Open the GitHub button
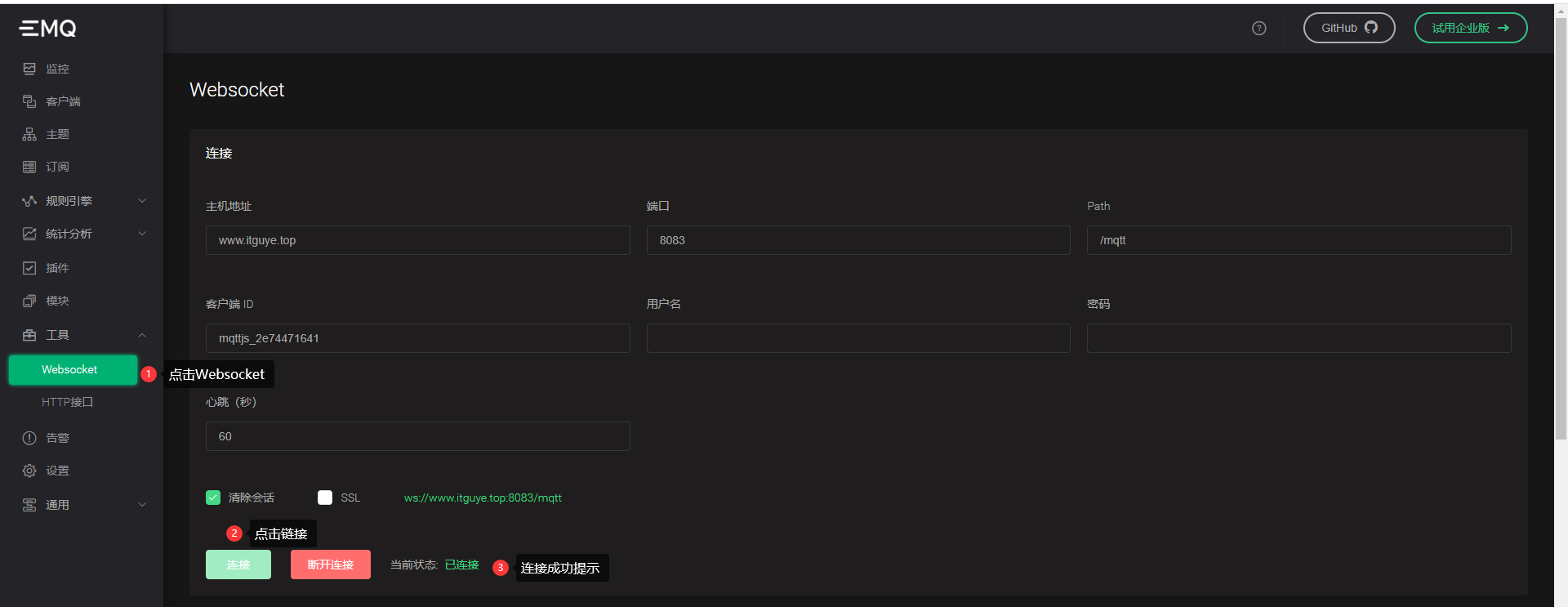The height and width of the screenshot is (607, 1568). click(x=1349, y=28)
